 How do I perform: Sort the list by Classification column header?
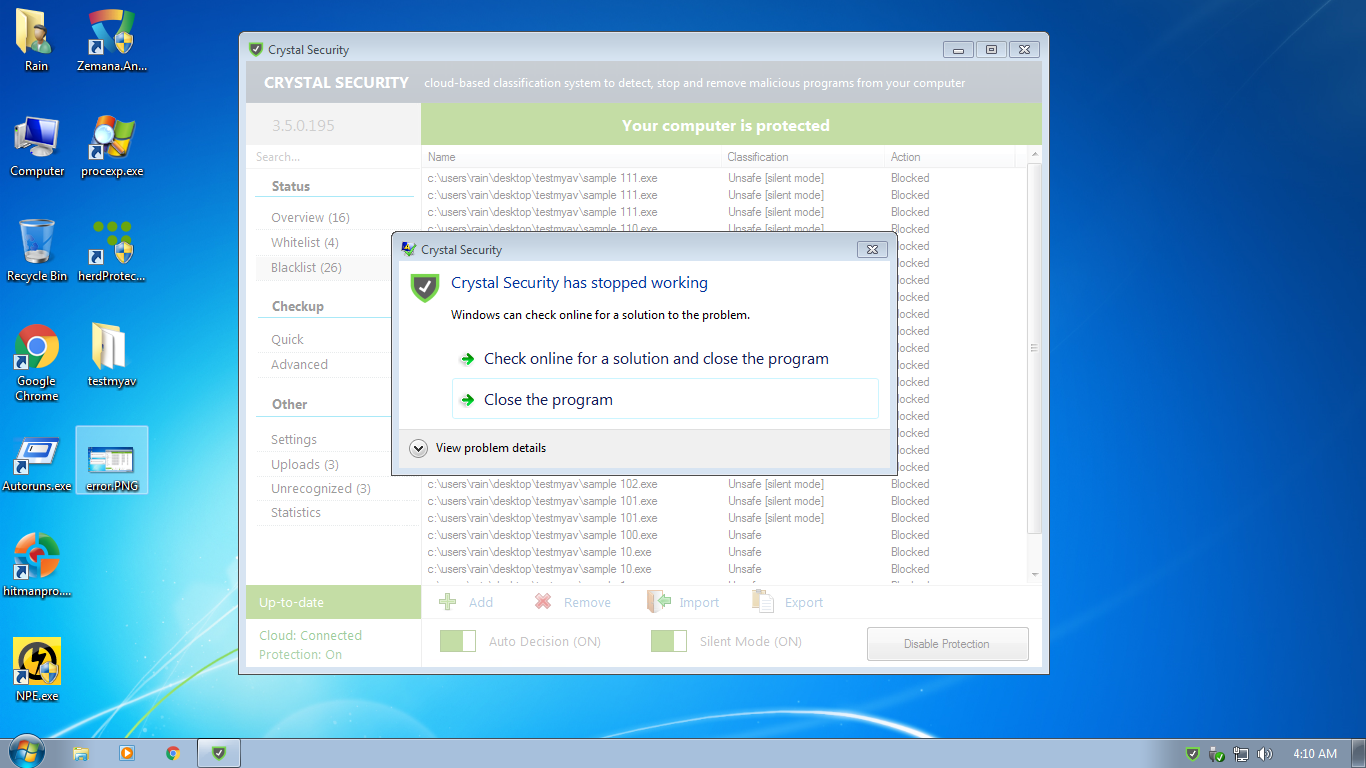804,157
